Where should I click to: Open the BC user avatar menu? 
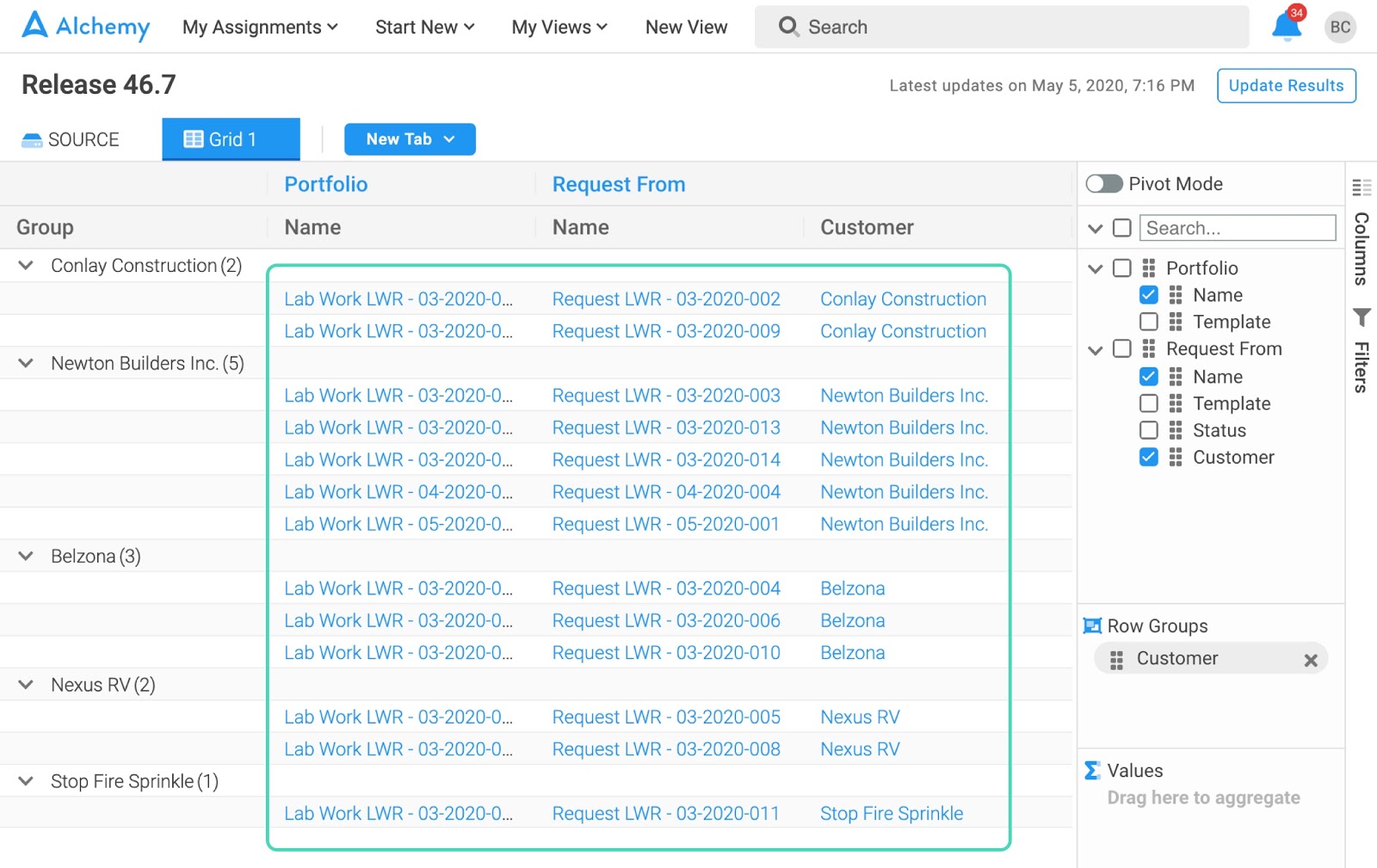[x=1340, y=27]
